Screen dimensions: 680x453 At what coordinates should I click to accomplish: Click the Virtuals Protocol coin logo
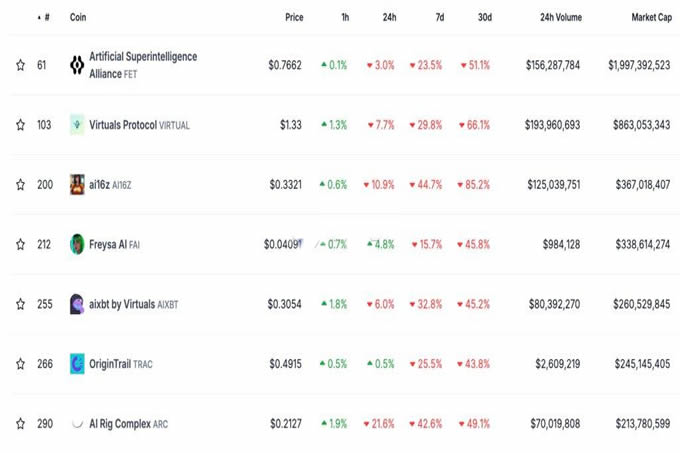pos(77,125)
